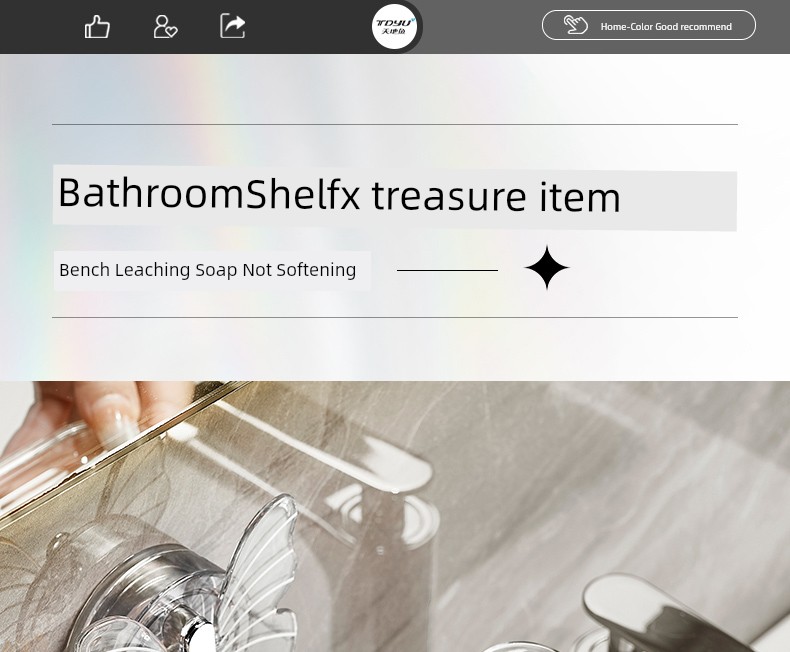Open the TDYU brand logo
790x652 pixels.
tap(394, 27)
